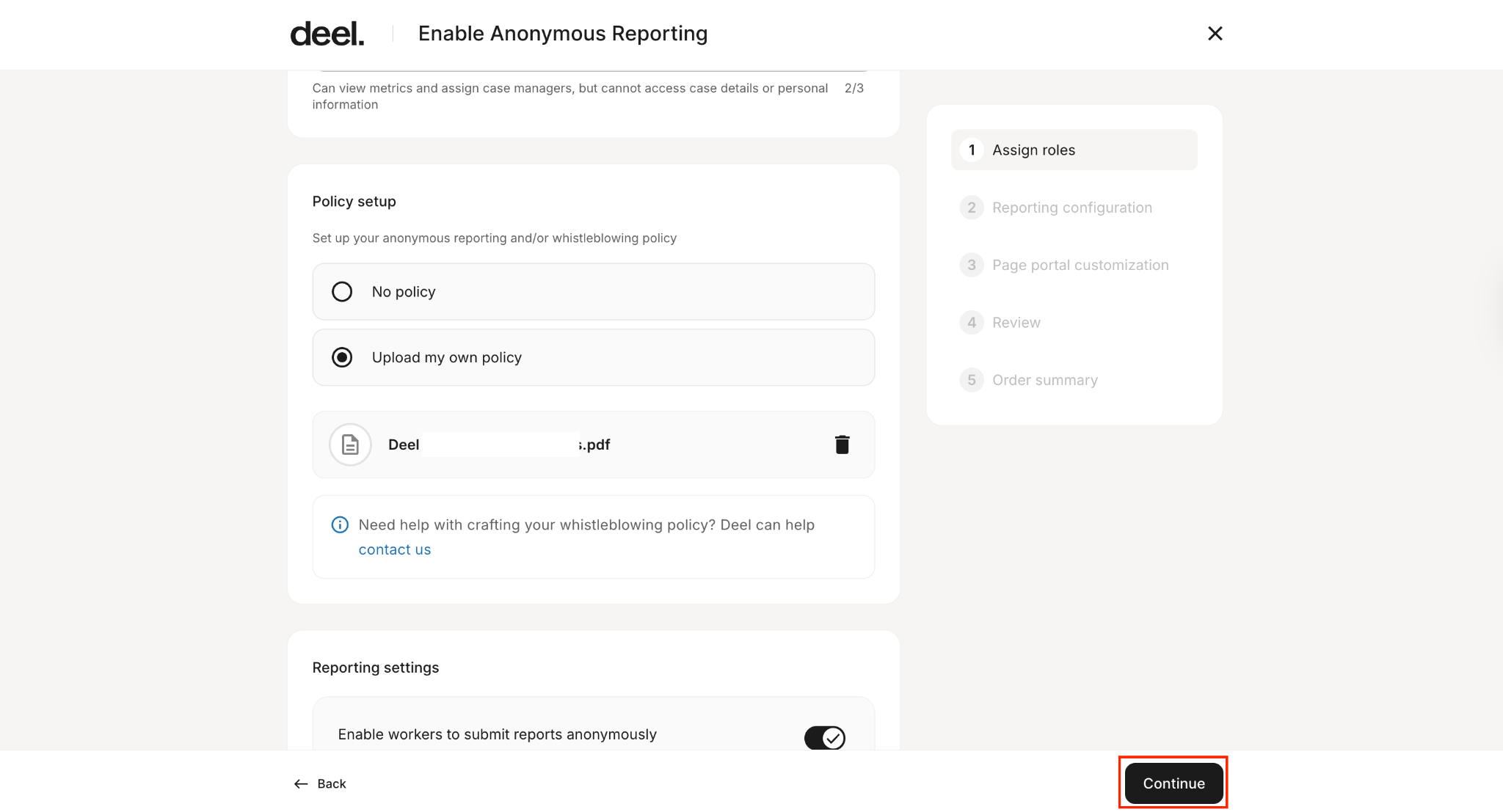The width and height of the screenshot is (1503, 812).
Task: Click step number 2 circle
Action: 971,208
